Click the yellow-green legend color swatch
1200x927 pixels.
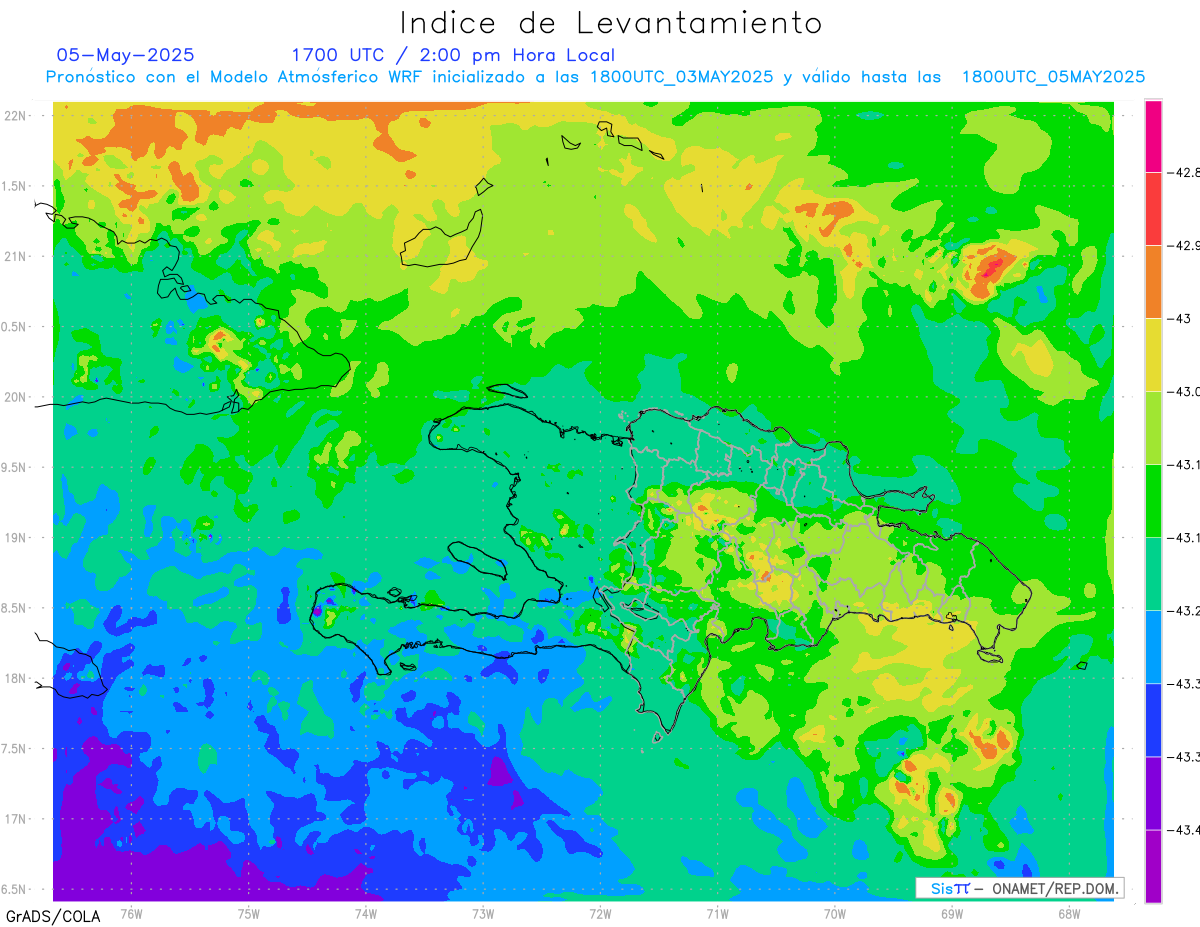[1153, 428]
